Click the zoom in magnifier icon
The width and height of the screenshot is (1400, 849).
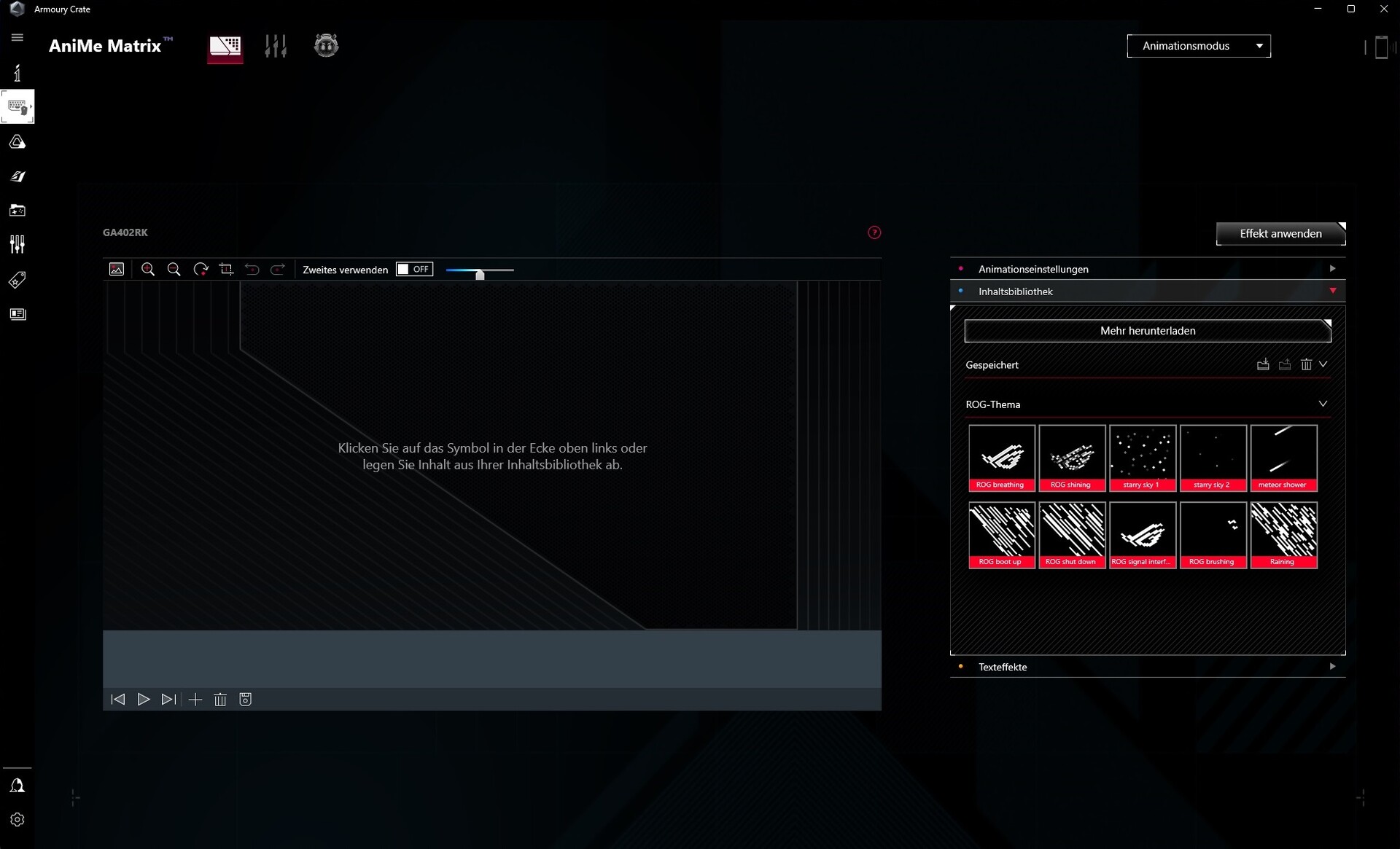coord(148,269)
